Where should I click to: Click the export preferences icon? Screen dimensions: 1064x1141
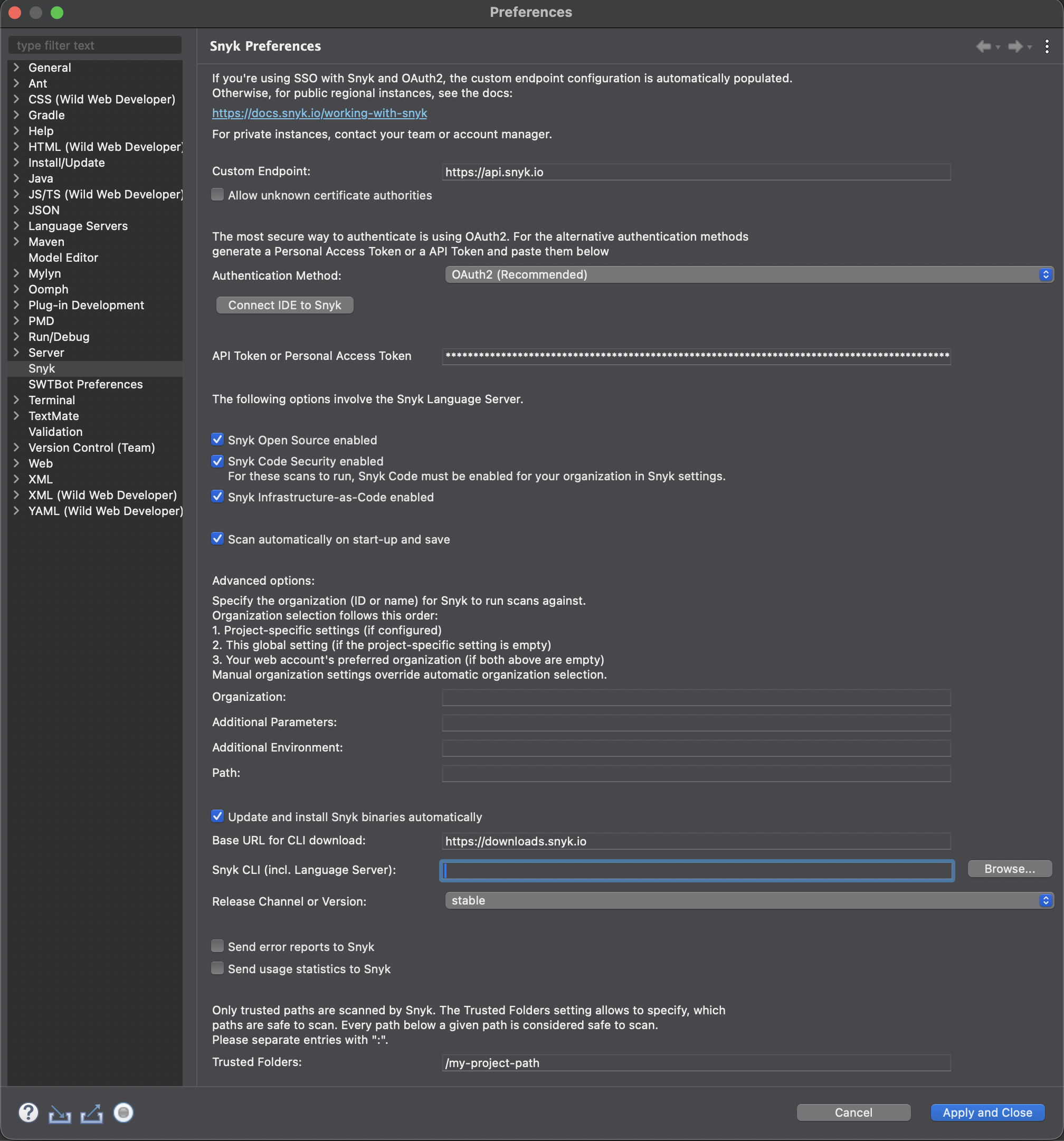[x=91, y=1114]
